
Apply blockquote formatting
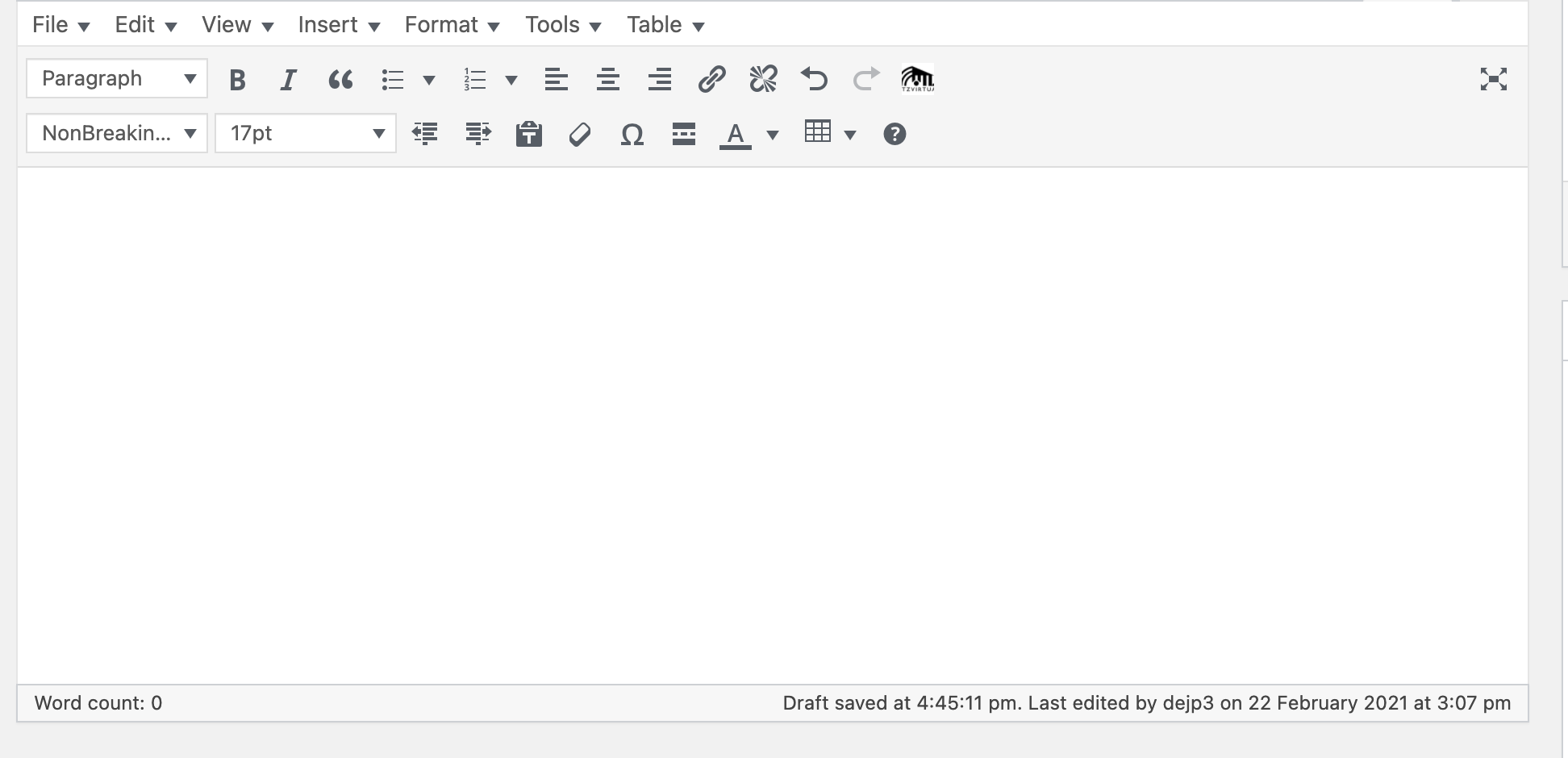[x=340, y=79]
